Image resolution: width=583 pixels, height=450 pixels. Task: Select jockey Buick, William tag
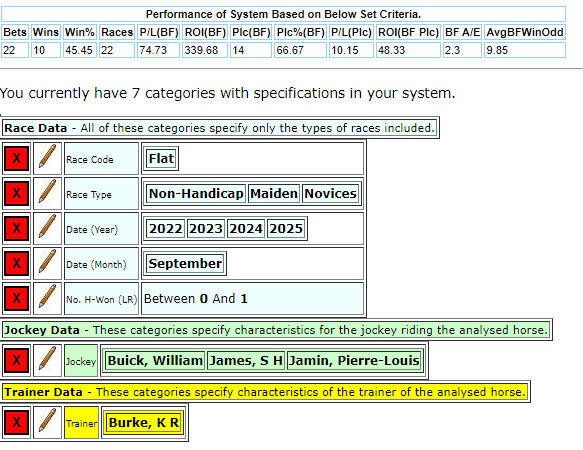tap(155, 361)
